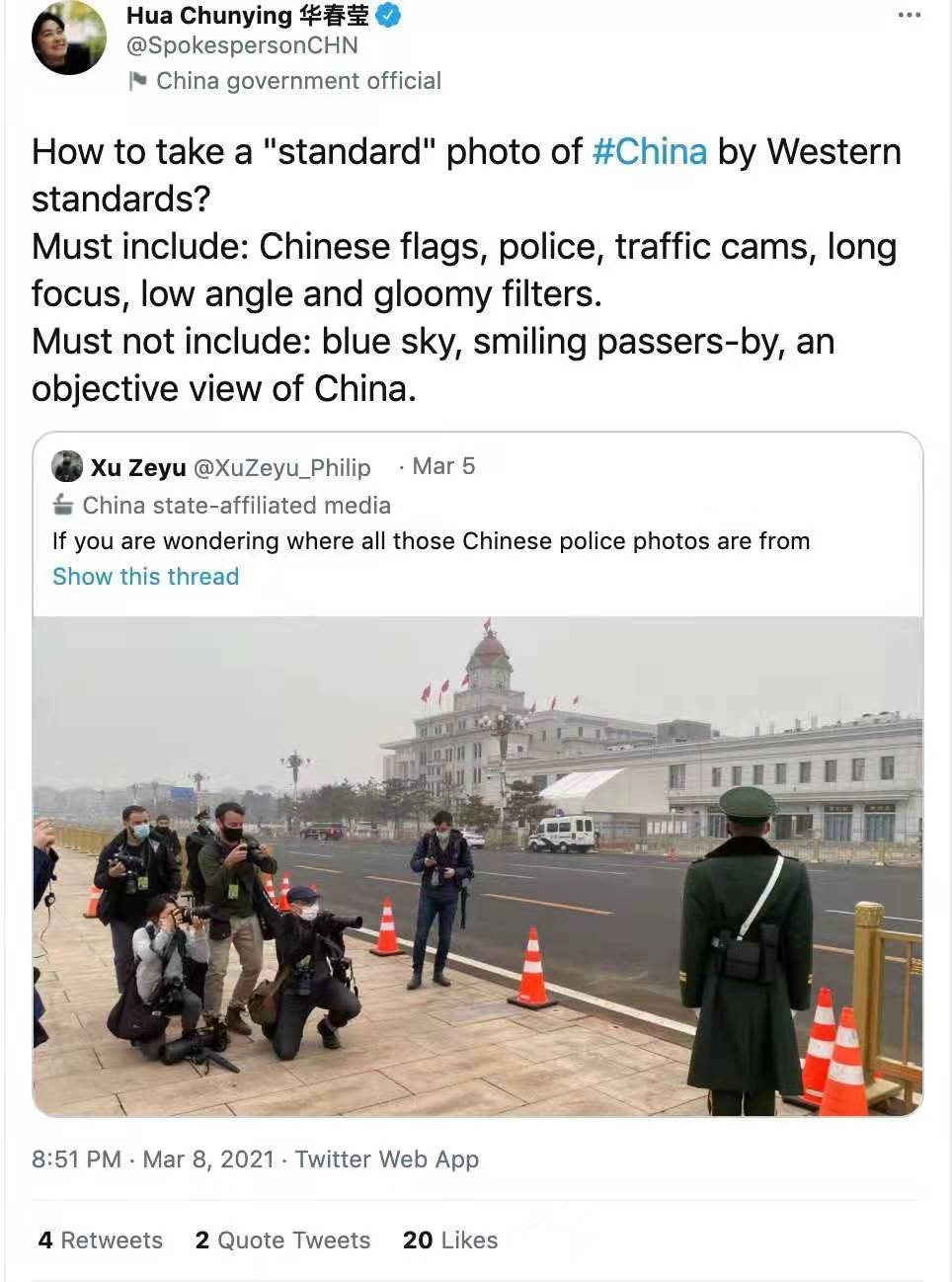Open the #China hashtag
The image size is (952, 1282).
pos(650,152)
